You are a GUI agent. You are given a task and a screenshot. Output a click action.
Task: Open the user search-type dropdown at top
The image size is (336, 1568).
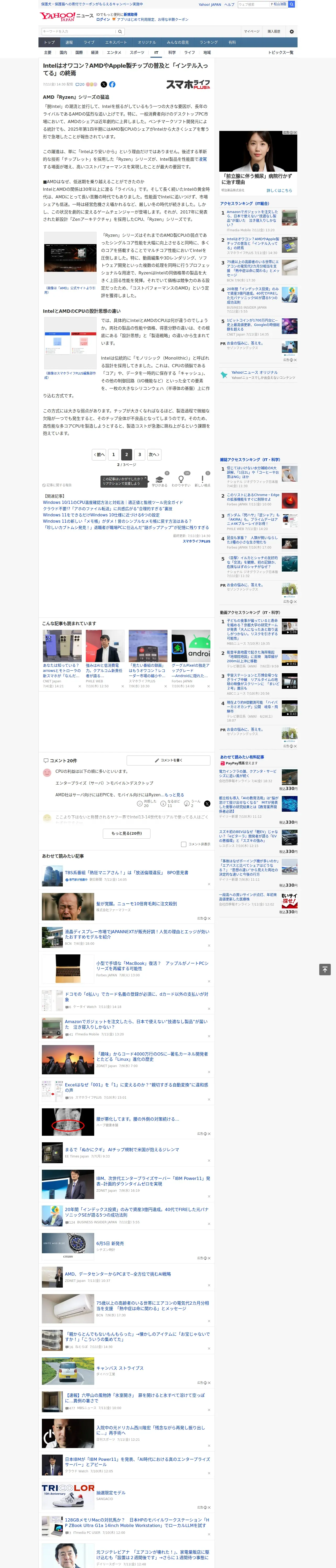coord(279,4)
